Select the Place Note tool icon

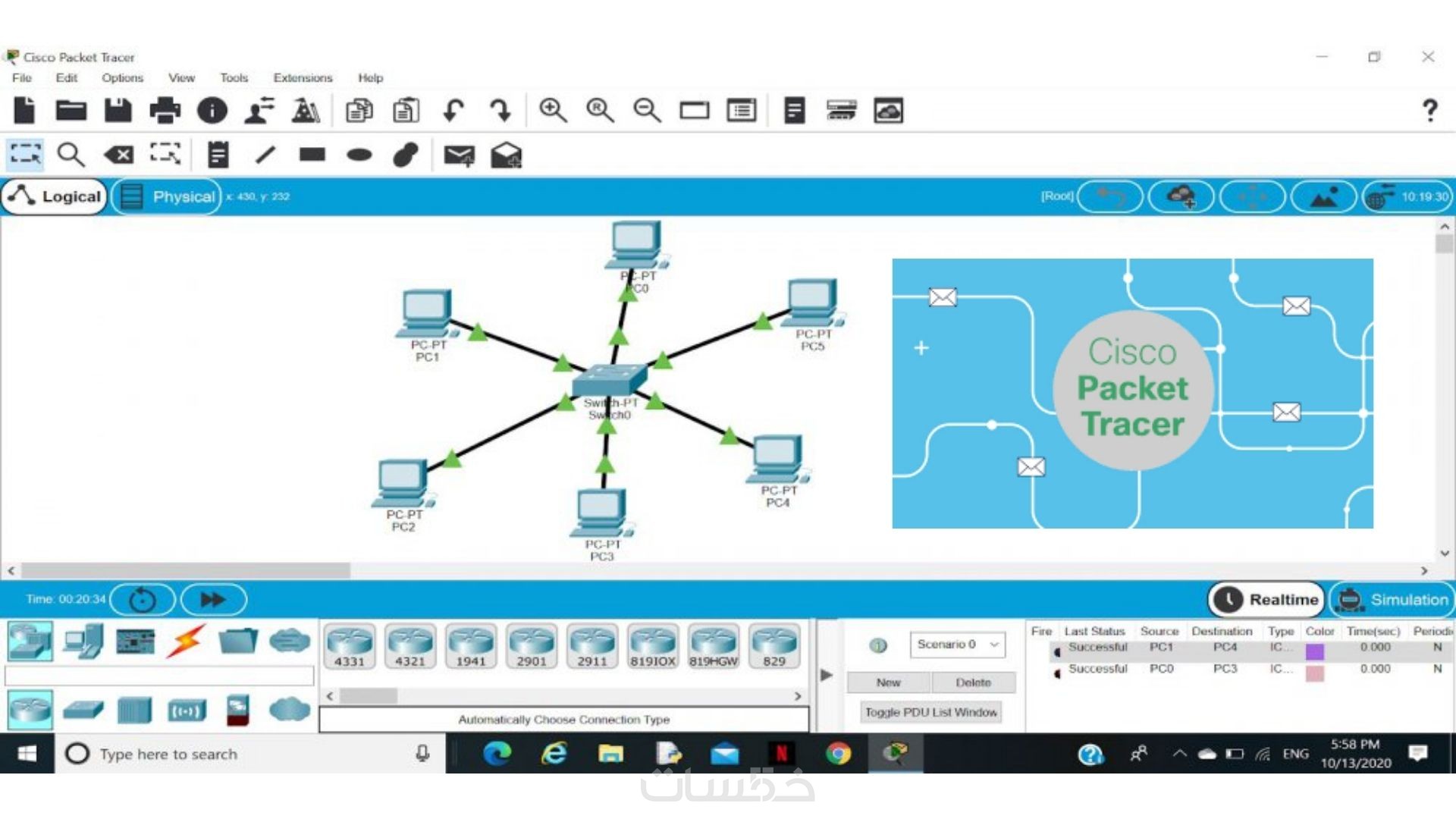click(218, 155)
